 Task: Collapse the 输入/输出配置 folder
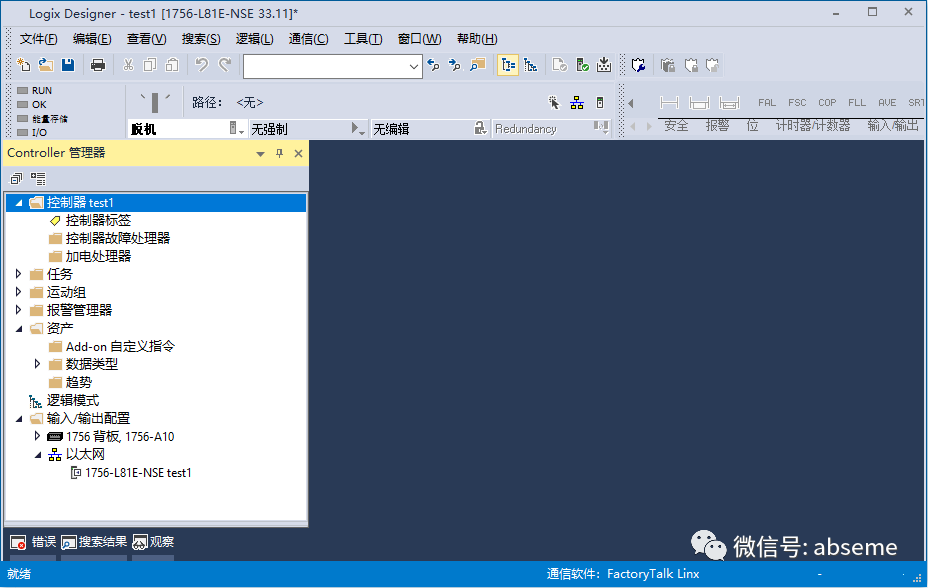(19, 419)
